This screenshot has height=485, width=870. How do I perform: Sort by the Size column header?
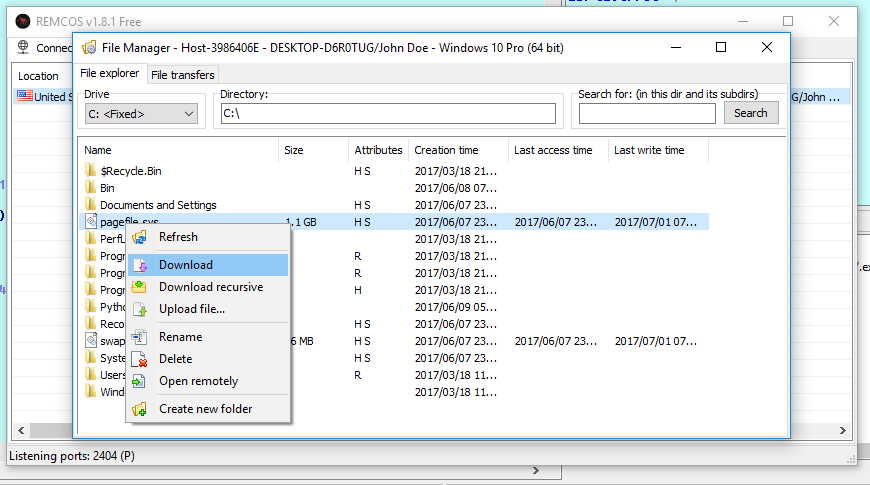[x=313, y=150]
